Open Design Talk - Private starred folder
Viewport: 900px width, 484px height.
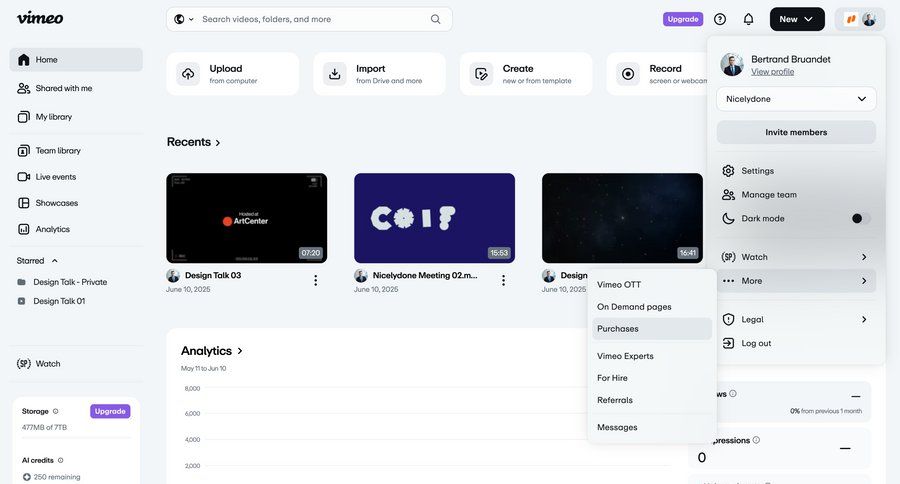(70, 282)
